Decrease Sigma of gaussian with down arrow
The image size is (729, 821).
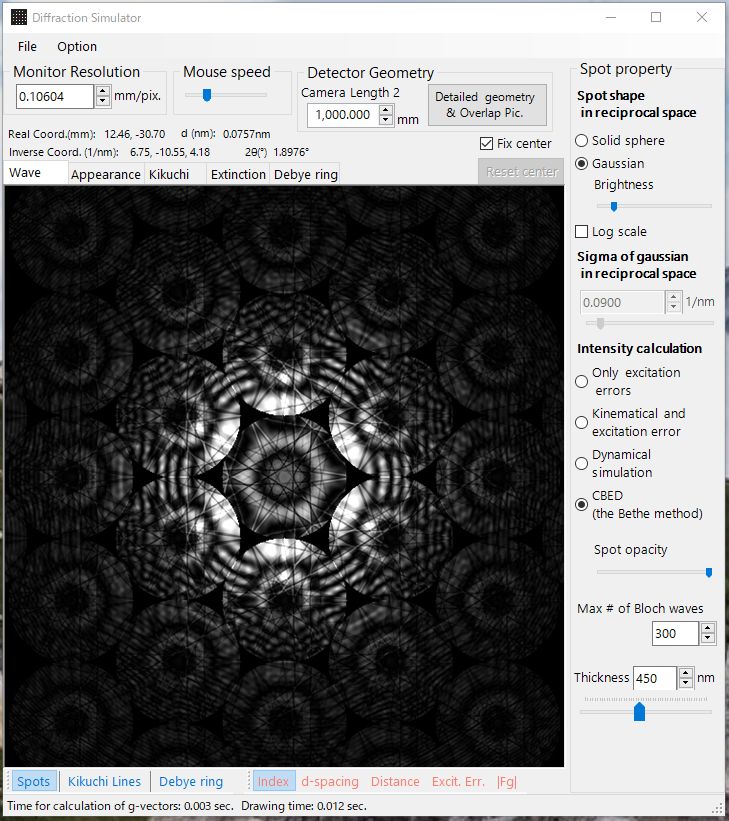coord(673,307)
